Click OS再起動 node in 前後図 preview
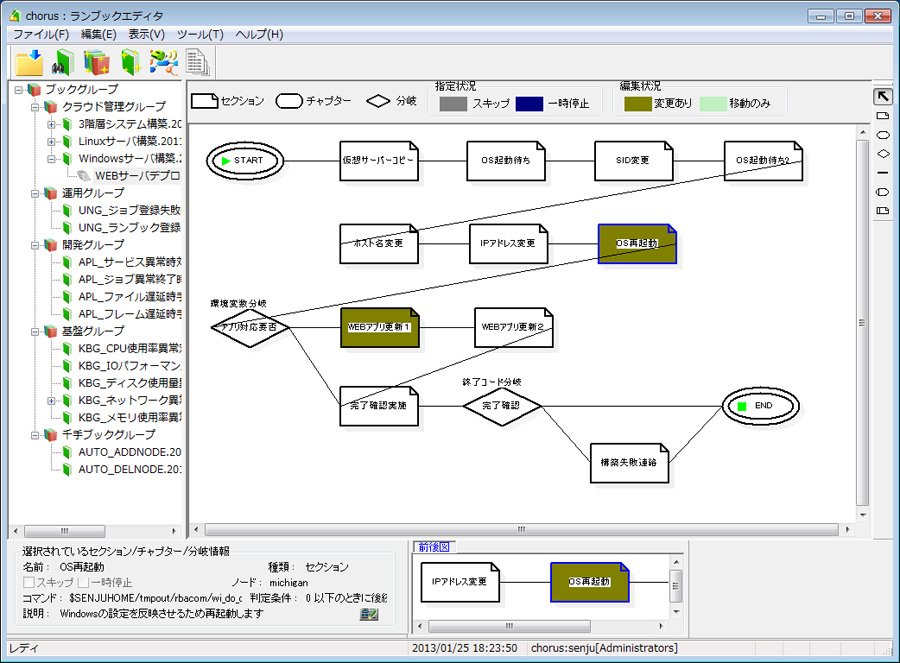Image resolution: width=900 pixels, height=663 pixels. (x=589, y=582)
